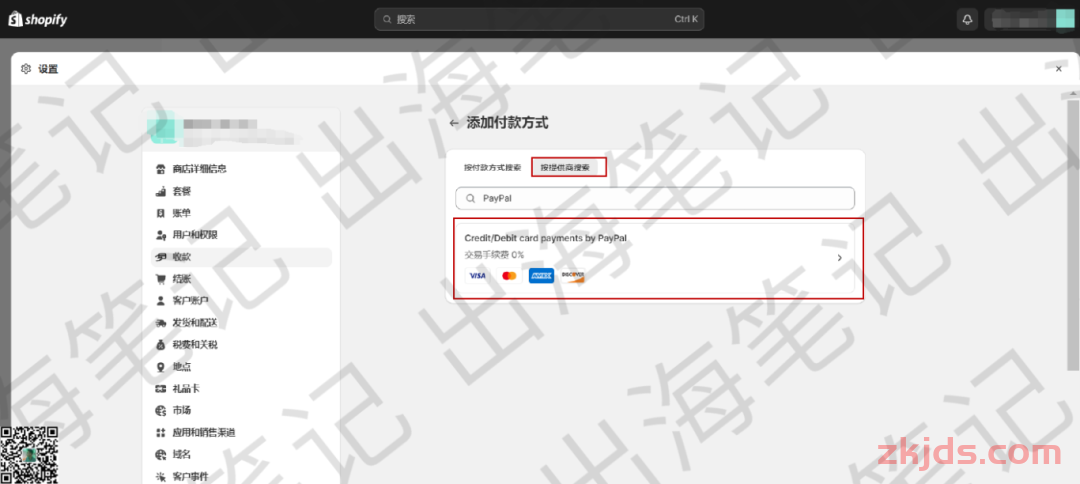The height and width of the screenshot is (484, 1080).
Task: Click the 添加付款方式 heading
Action: [508, 123]
